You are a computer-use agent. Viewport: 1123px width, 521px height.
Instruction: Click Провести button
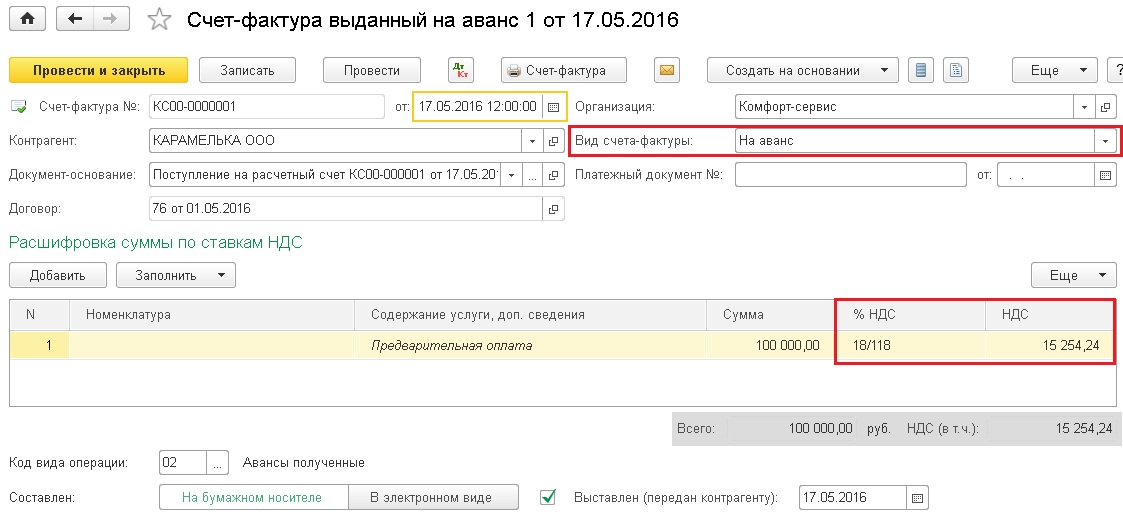tap(372, 70)
